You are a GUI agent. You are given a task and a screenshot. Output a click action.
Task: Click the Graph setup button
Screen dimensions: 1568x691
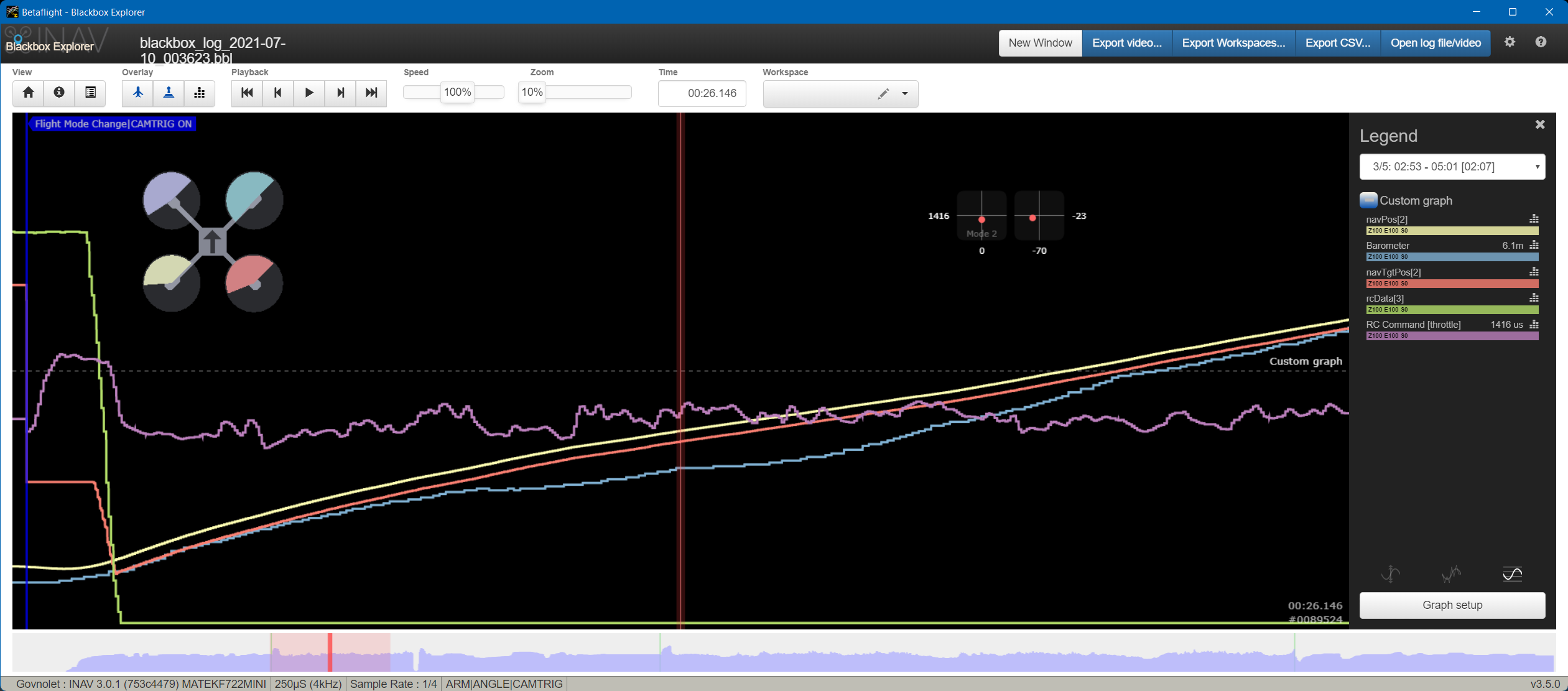click(1452, 605)
